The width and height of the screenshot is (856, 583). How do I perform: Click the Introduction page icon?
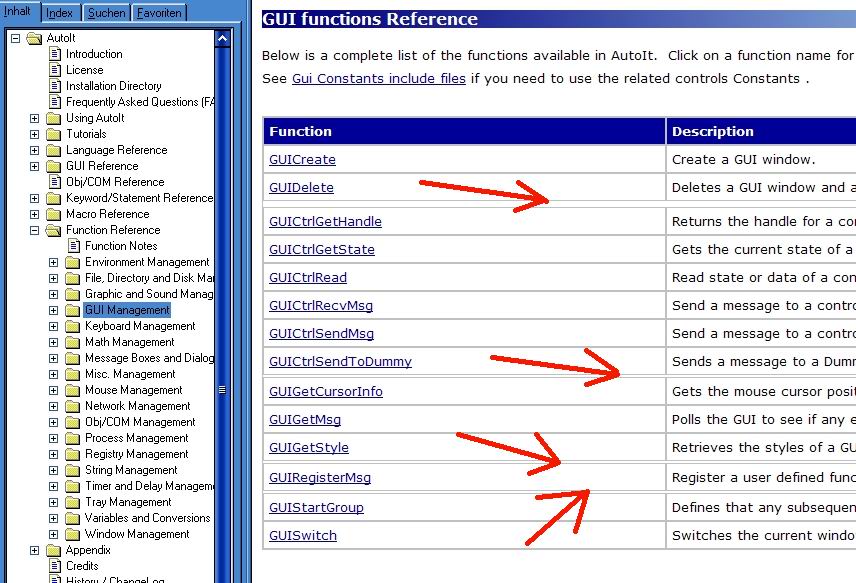coord(55,53)
